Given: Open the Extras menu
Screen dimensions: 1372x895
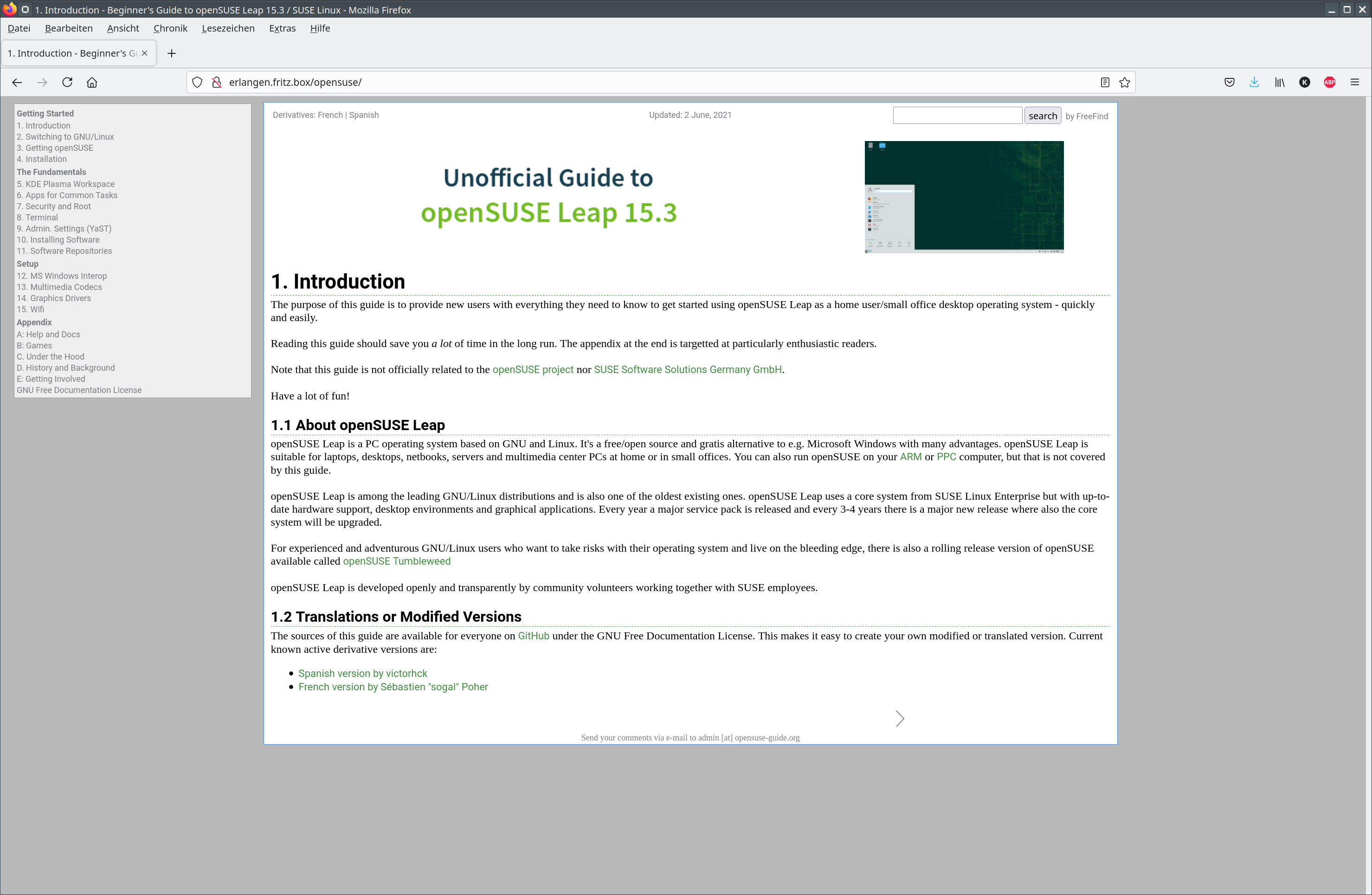Looking at the screenshot, I should pos(282,28).
